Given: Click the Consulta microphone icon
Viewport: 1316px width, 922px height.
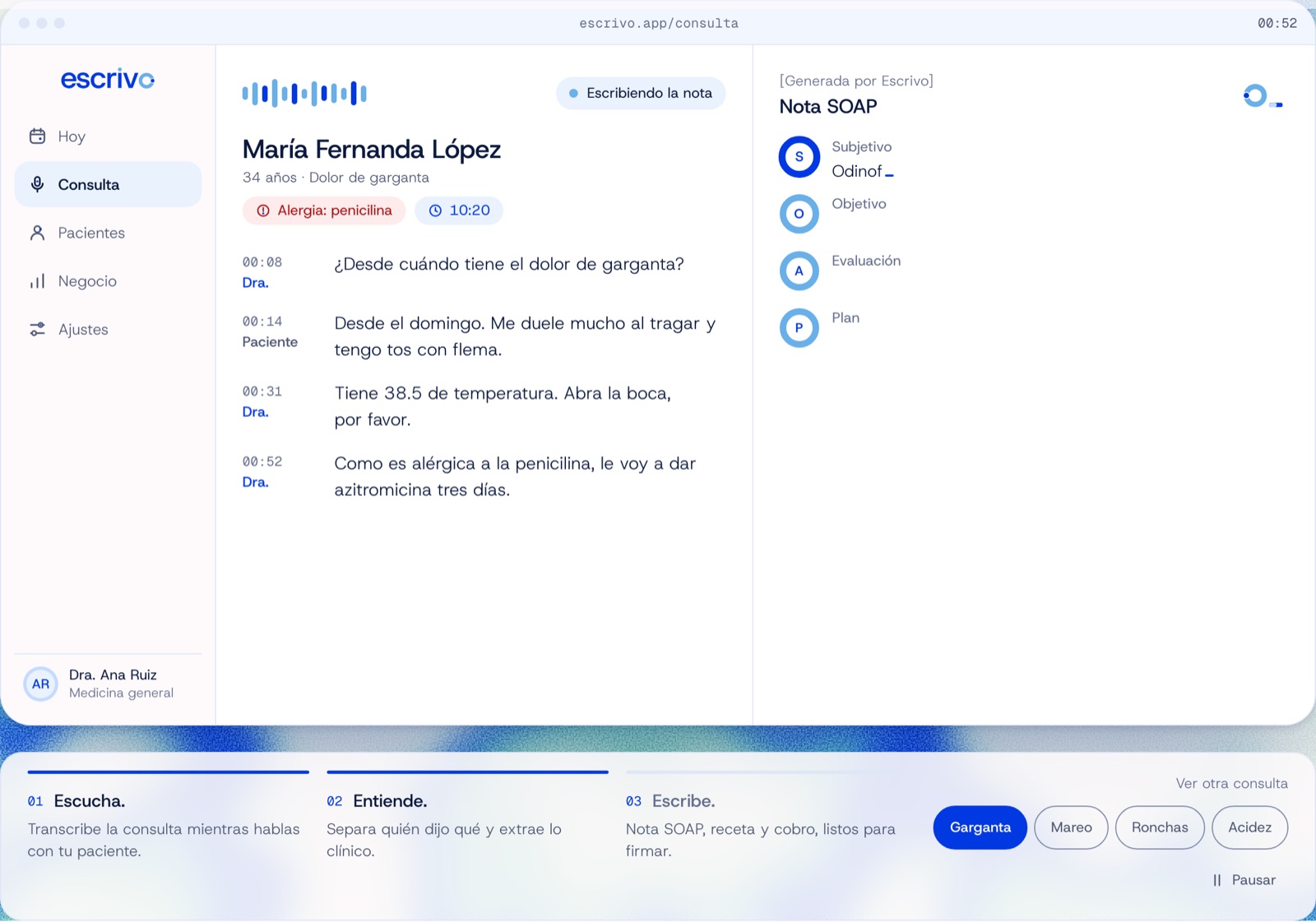Looking at the screenshot, I should 37,184.
